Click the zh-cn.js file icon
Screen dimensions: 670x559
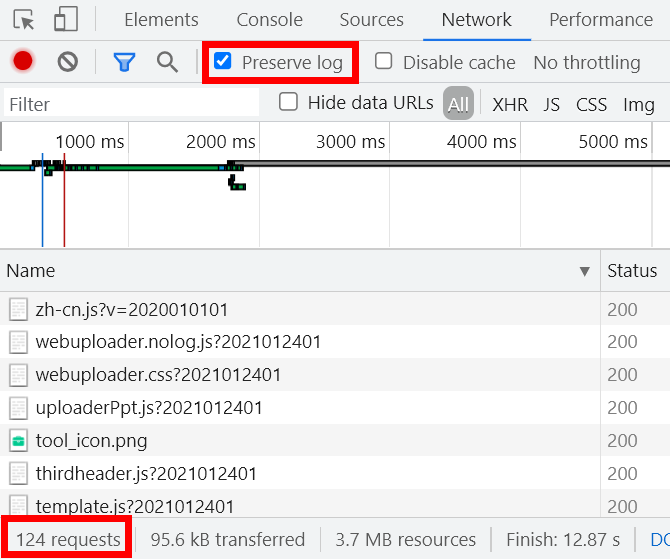pyautogui.click(x=19, y=309)
